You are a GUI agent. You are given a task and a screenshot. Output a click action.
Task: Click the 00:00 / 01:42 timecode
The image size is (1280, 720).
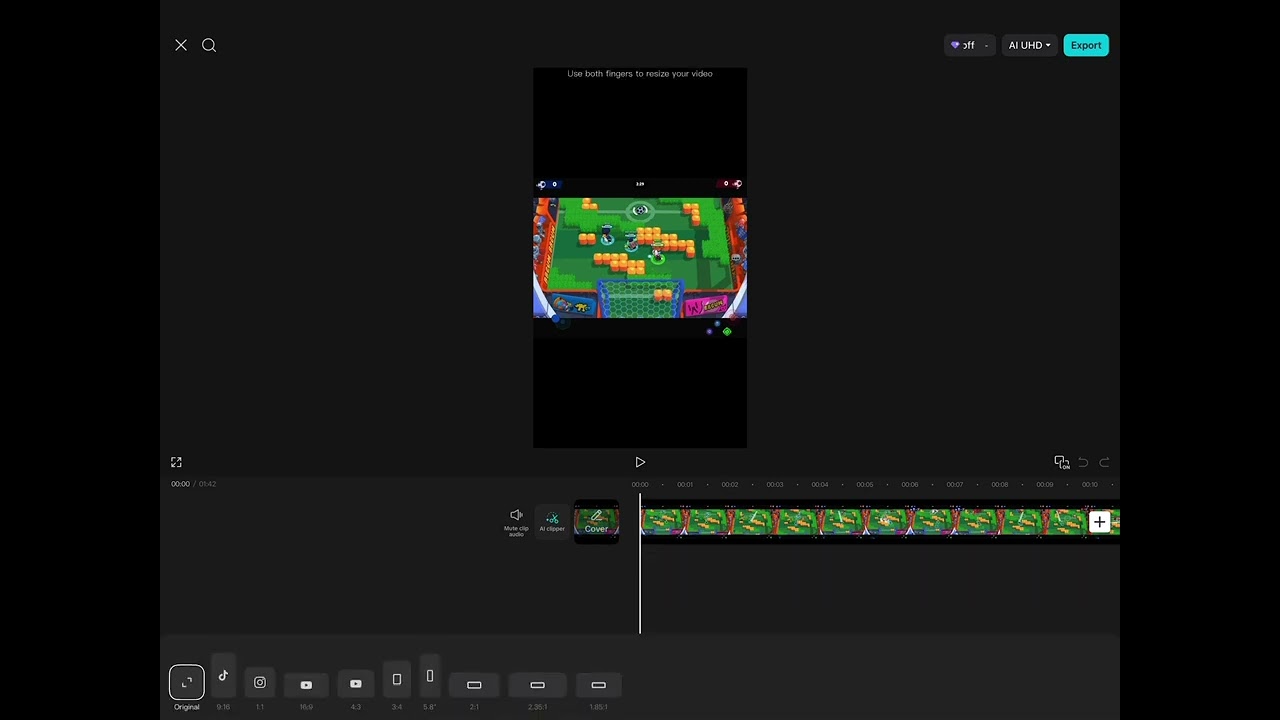coord(193,484)
